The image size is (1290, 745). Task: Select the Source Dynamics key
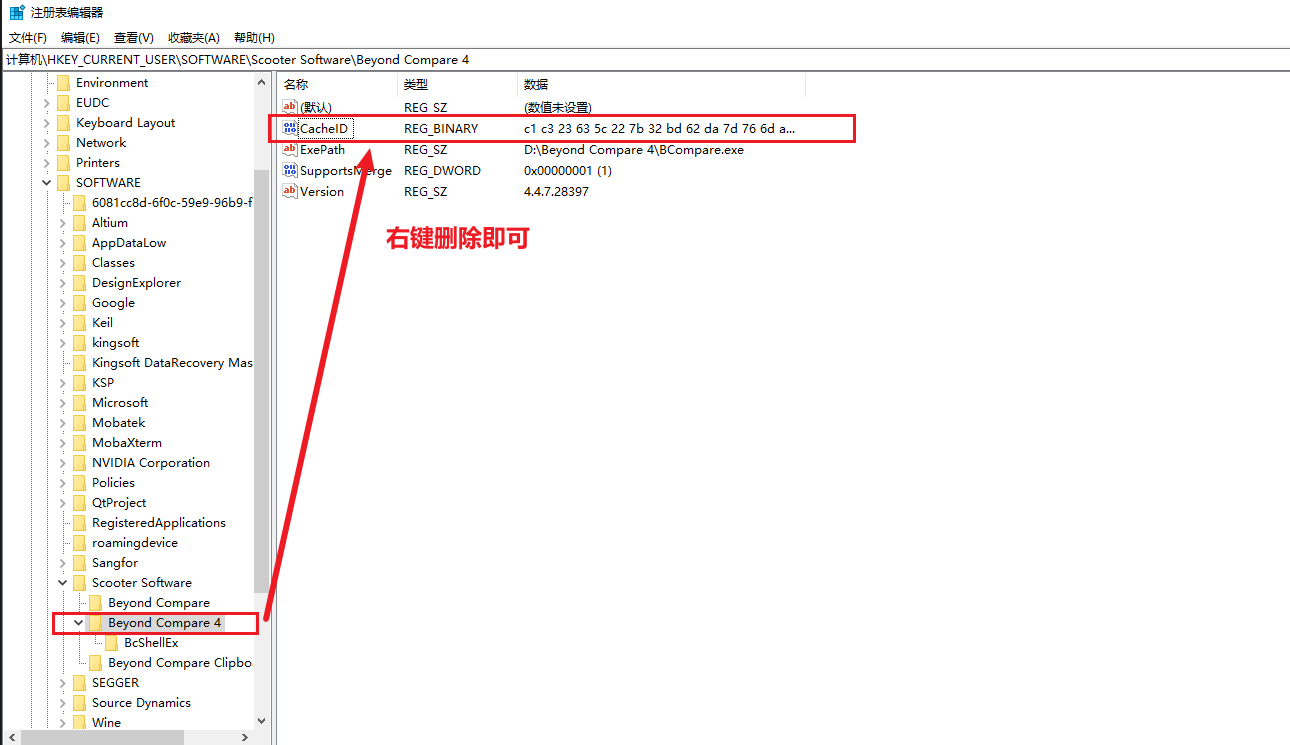click(x=141, y=703)
